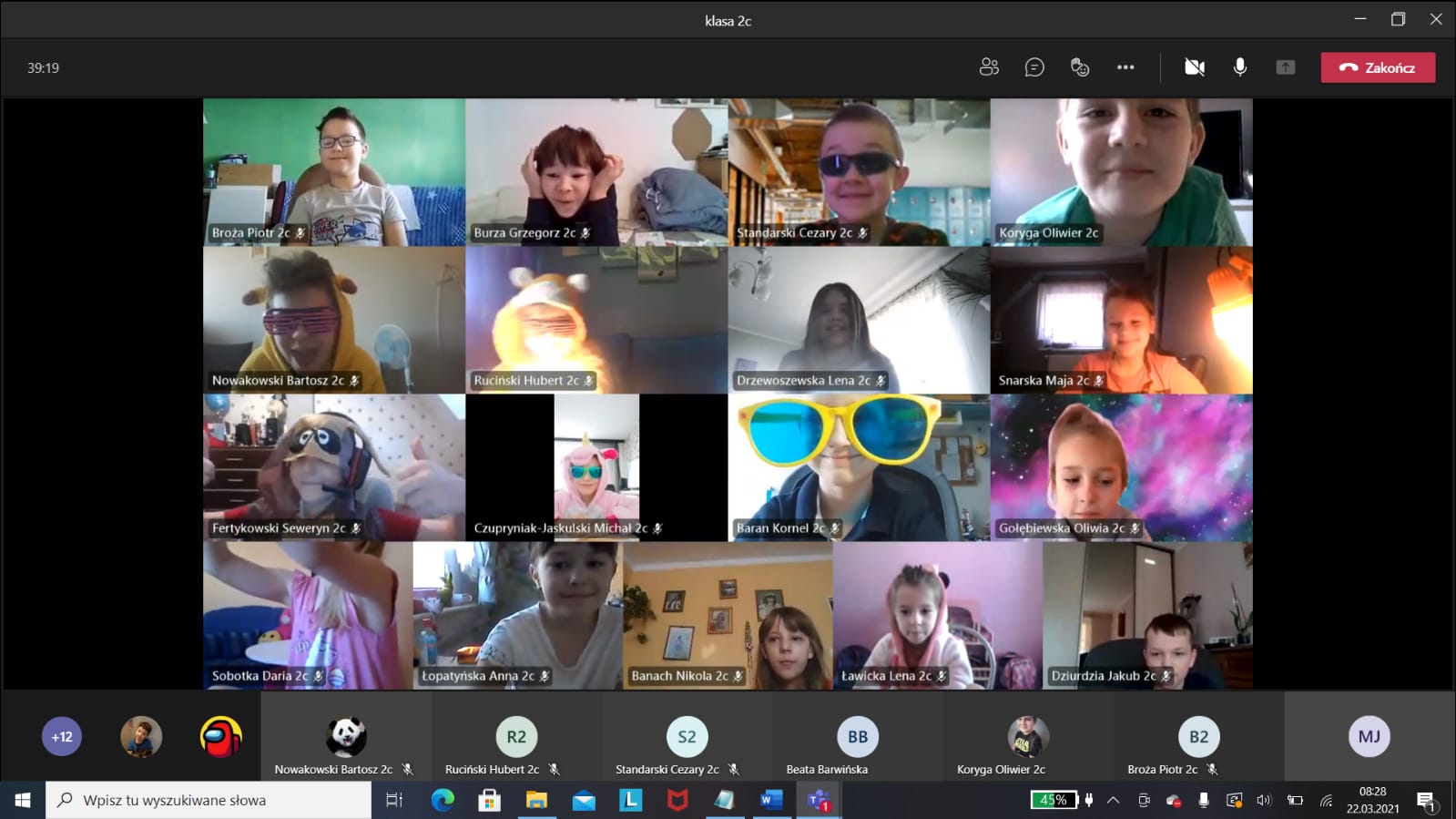This screenshot has height=819, width=1456.
Task: End the call with Zakończ
Action: pyautogui.click(x=1378, y=67)
